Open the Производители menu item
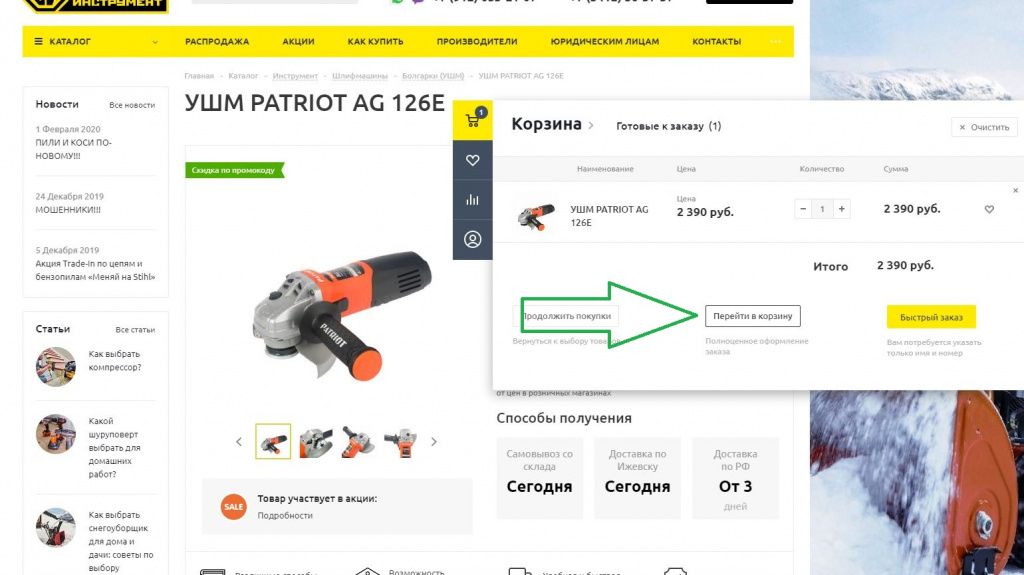This screenshot has width=1024, height=575. click(x=477, y=41)
